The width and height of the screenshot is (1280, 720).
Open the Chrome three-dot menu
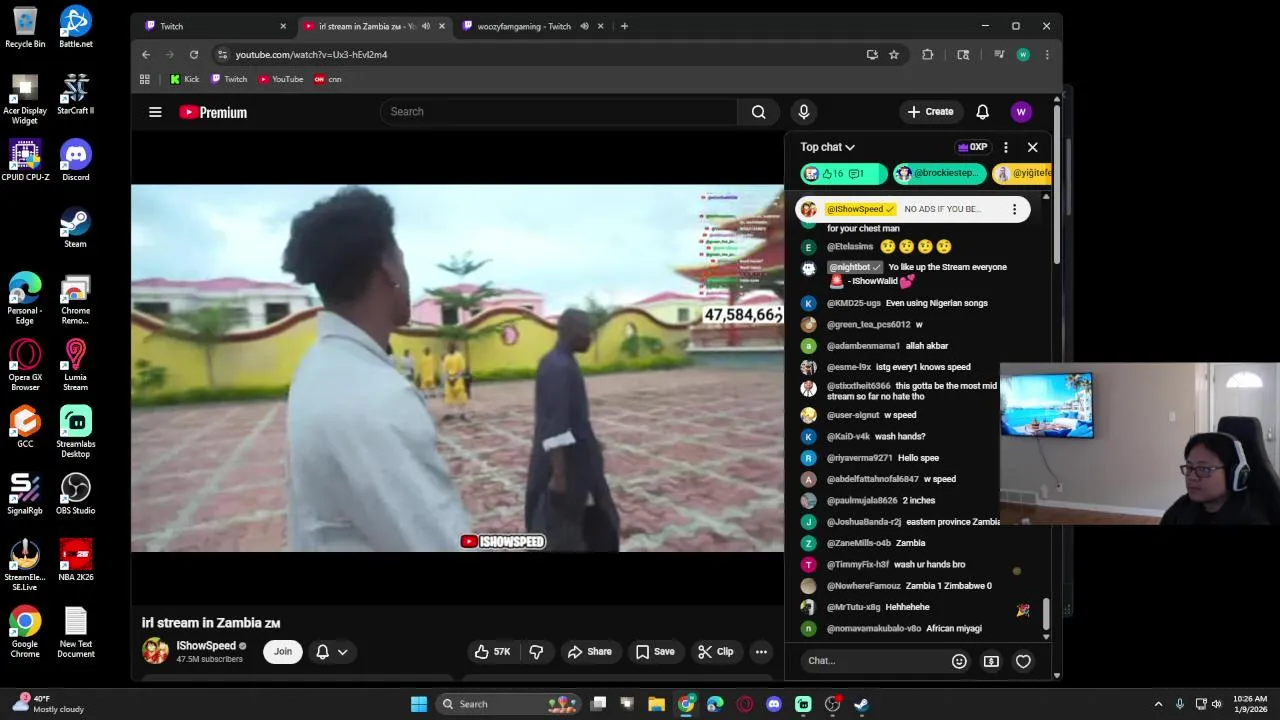(1047, 55)
